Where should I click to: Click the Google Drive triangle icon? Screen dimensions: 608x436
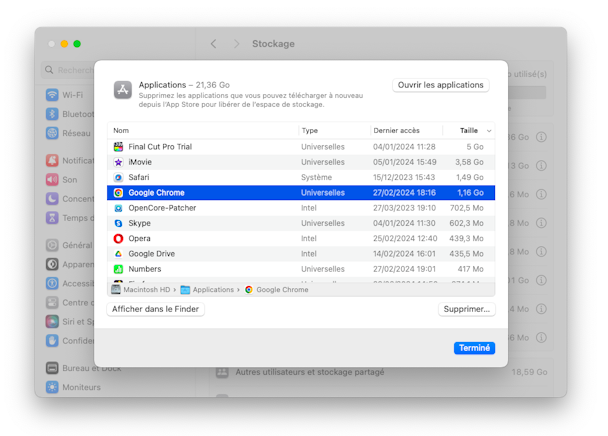[118, 254]
